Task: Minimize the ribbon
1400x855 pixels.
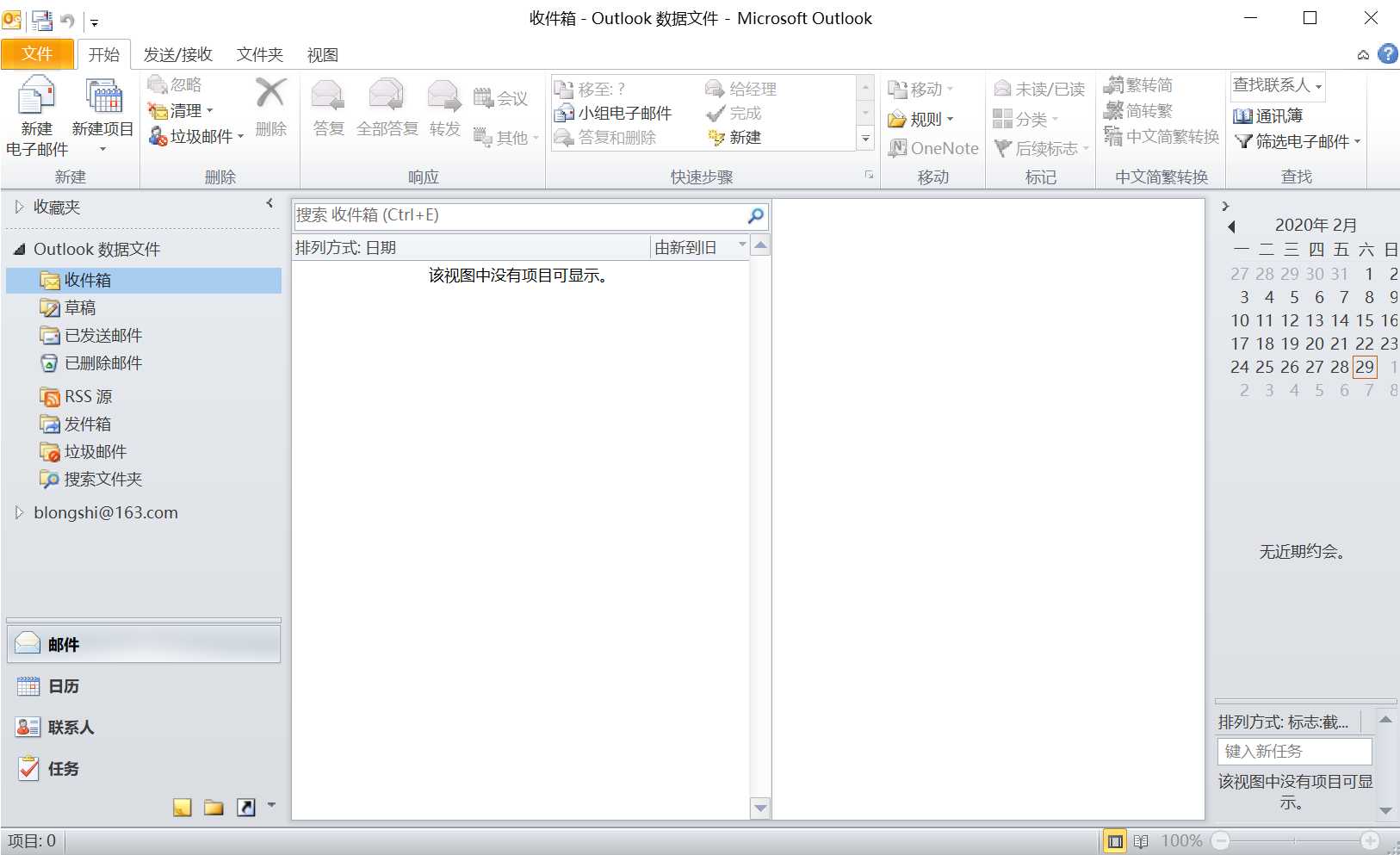Action: pos(1363,55)
